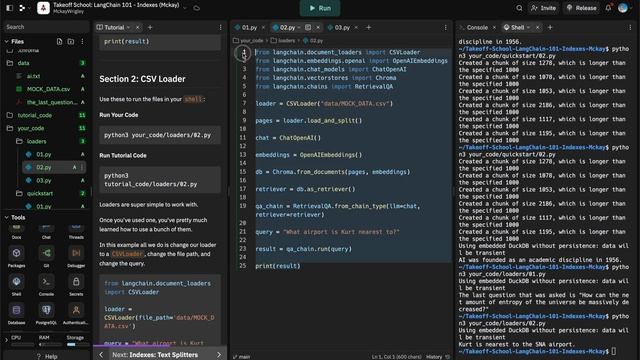Click the cloud sync status icon
The width and height of the screenshot is (640, 360).
197,8
